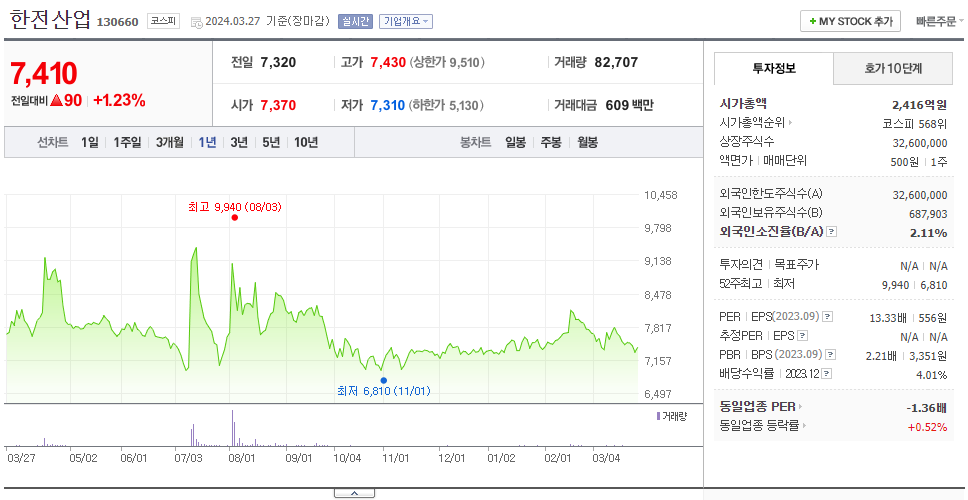Click the 거래대금 609 백만 value
The image size is (968, 500).
630,106
